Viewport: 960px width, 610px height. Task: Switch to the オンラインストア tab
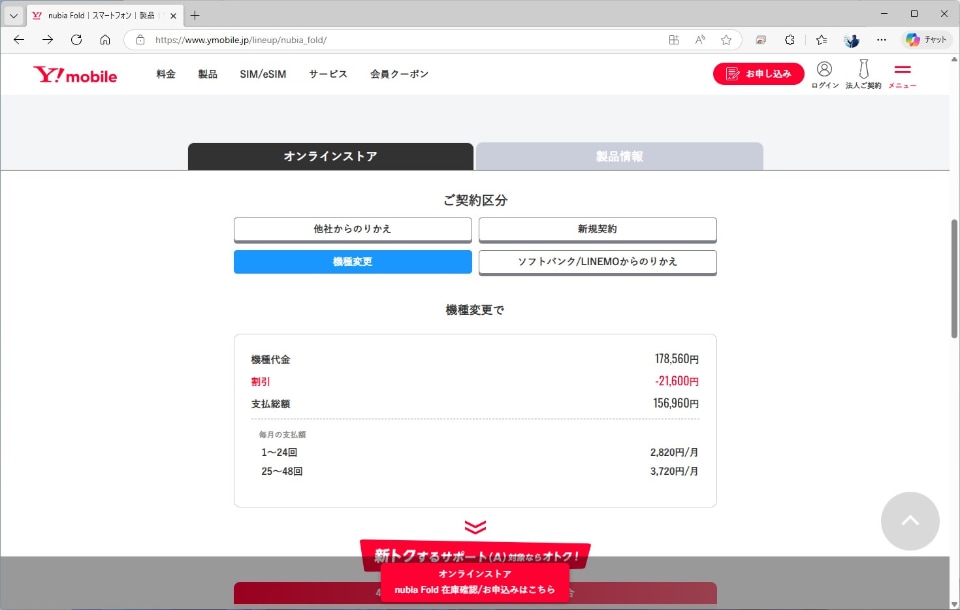point(331,156)
